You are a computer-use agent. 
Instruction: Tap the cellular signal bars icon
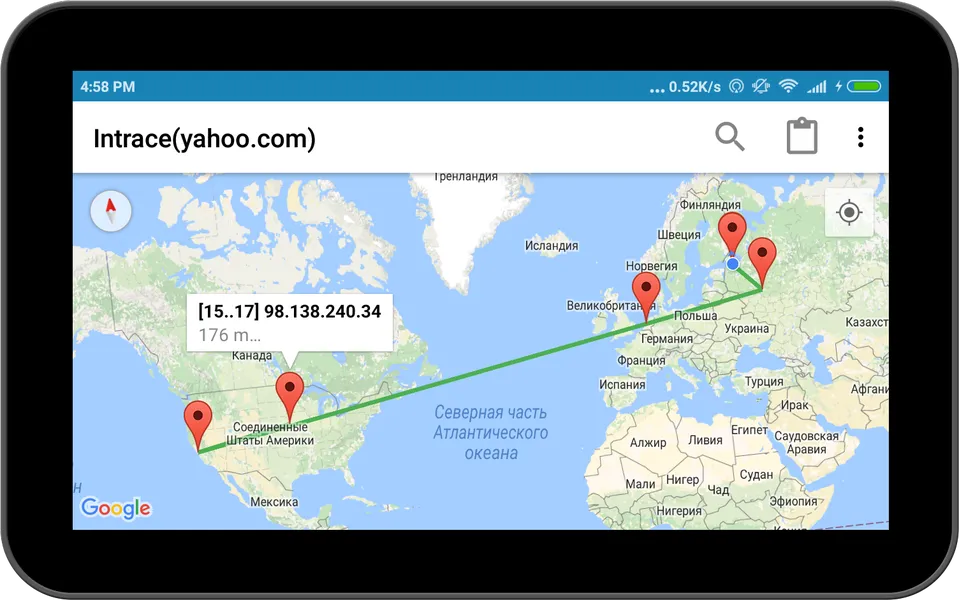816,87
